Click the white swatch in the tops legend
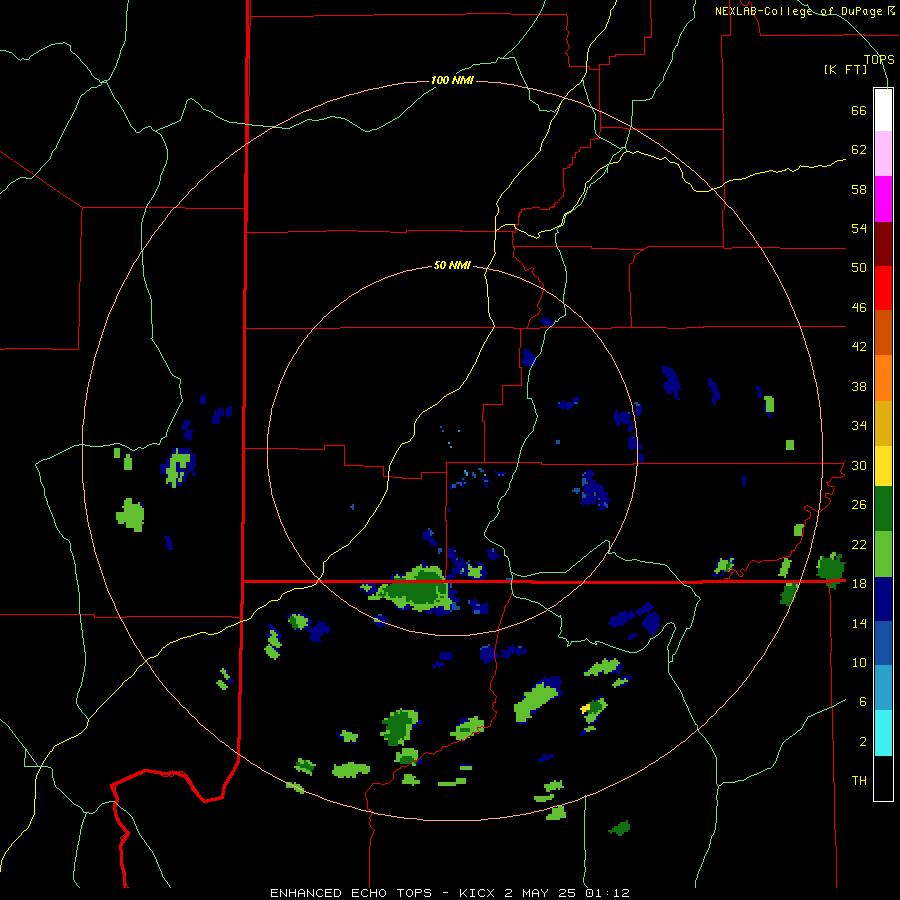Screen dimensions: 900x900 coord(883,110)
